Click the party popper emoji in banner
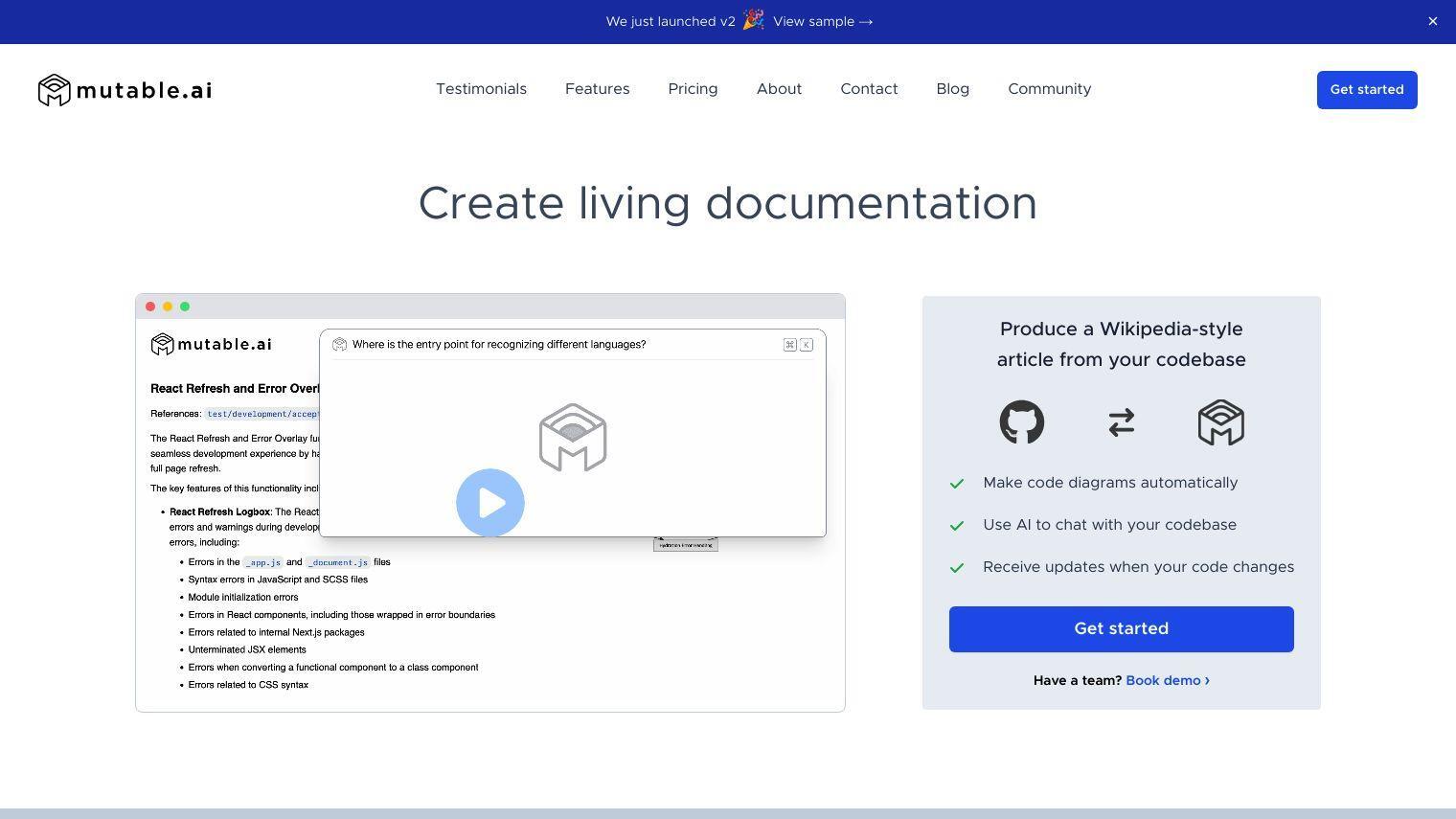This screenshot has height=819, width=1456. pos(754,20)
